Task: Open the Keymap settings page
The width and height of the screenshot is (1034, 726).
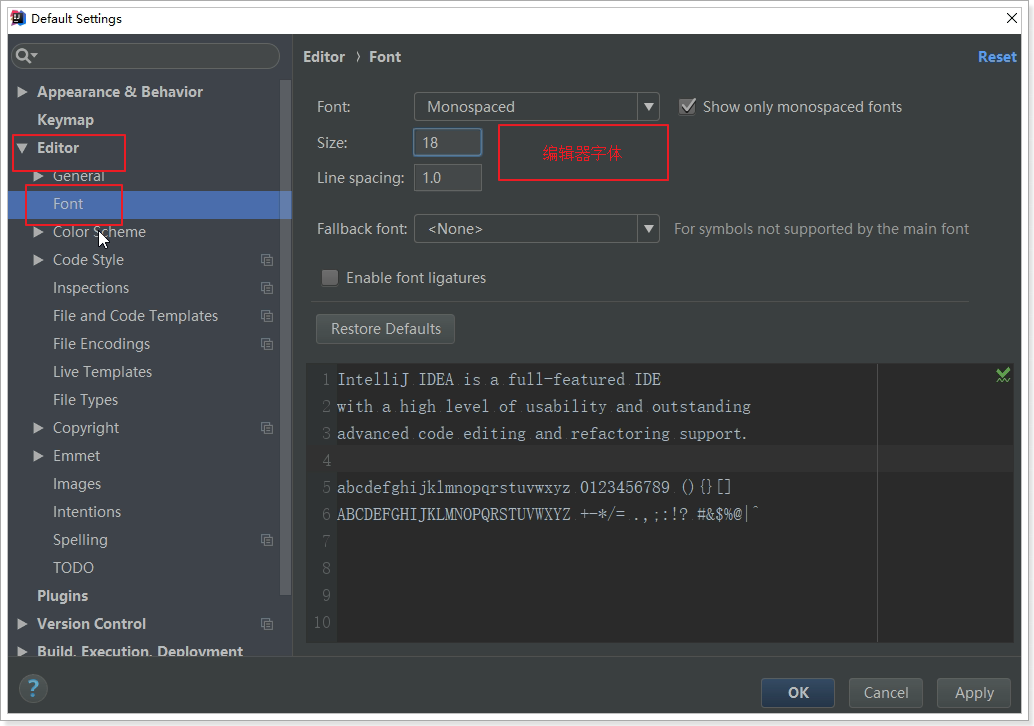Action: 65,120
